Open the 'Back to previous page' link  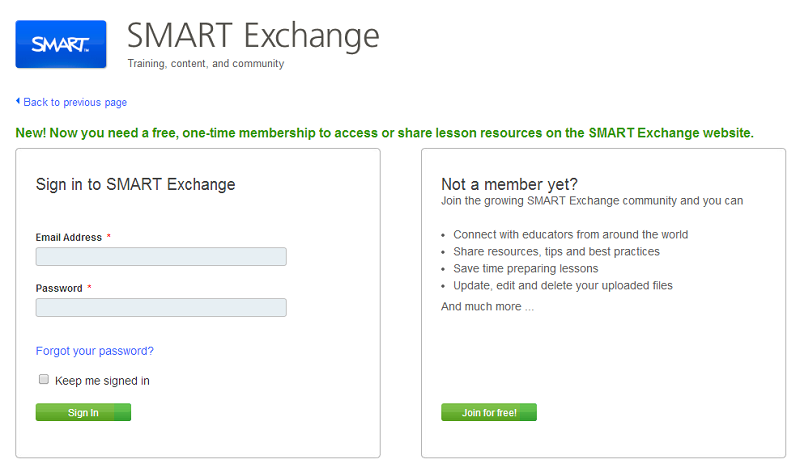(75, 102)
